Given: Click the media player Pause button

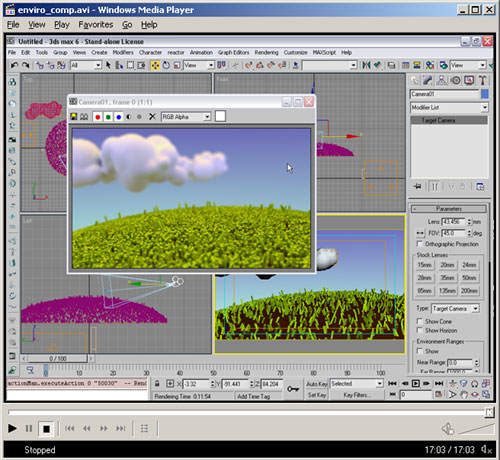Looking at the screenshot, I should [x=29, y=428].
